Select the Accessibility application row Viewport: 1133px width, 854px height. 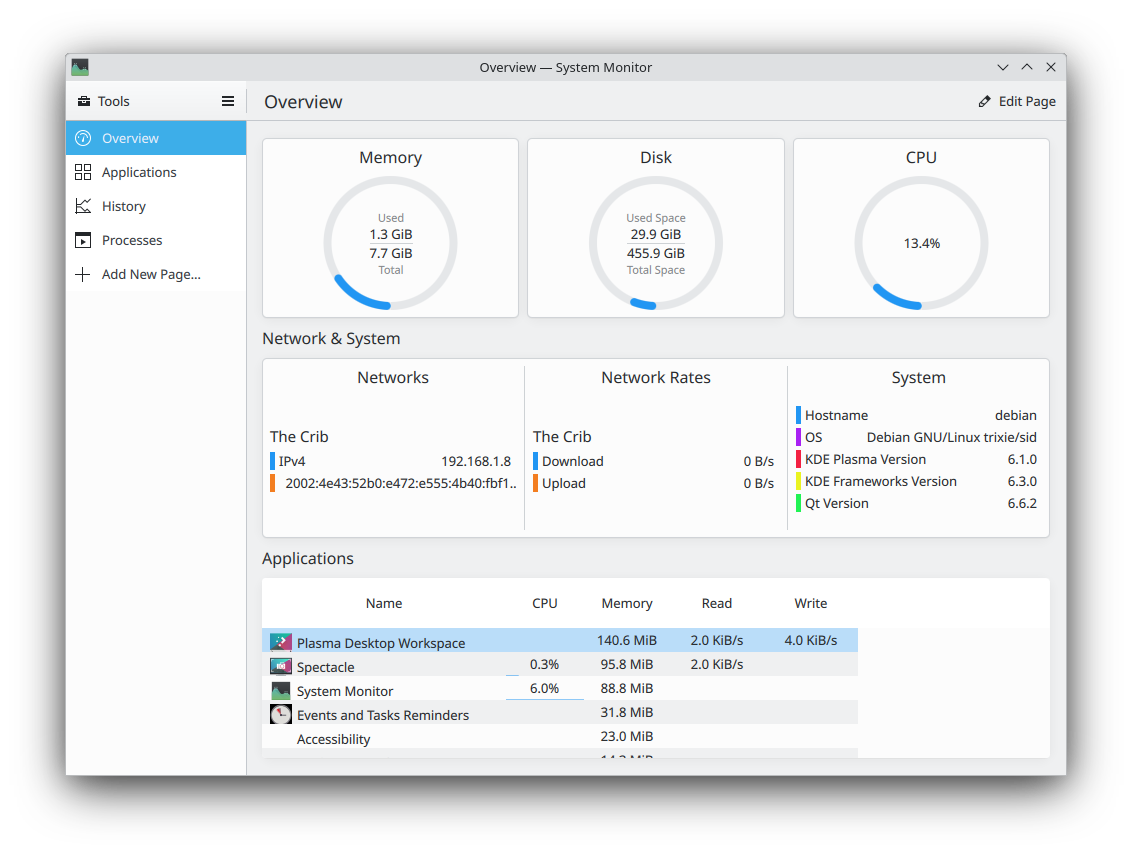[560, 736]
